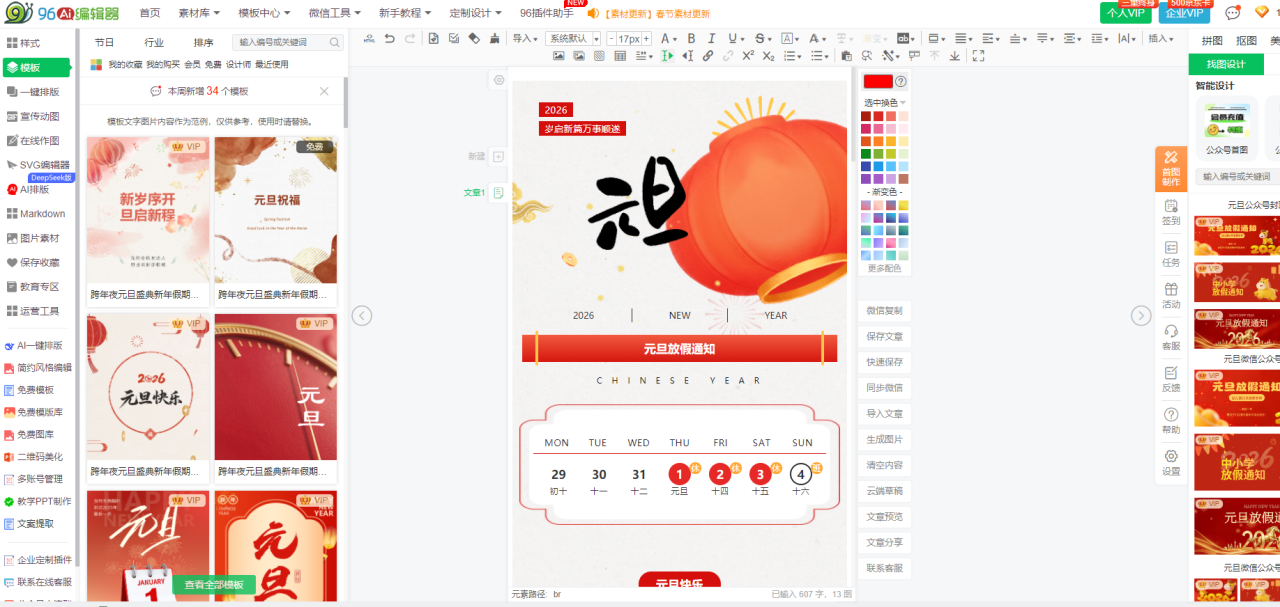Click the 查看全部模板 button
Viewport: 1280px width, 607px height.
tap(214, 585)
